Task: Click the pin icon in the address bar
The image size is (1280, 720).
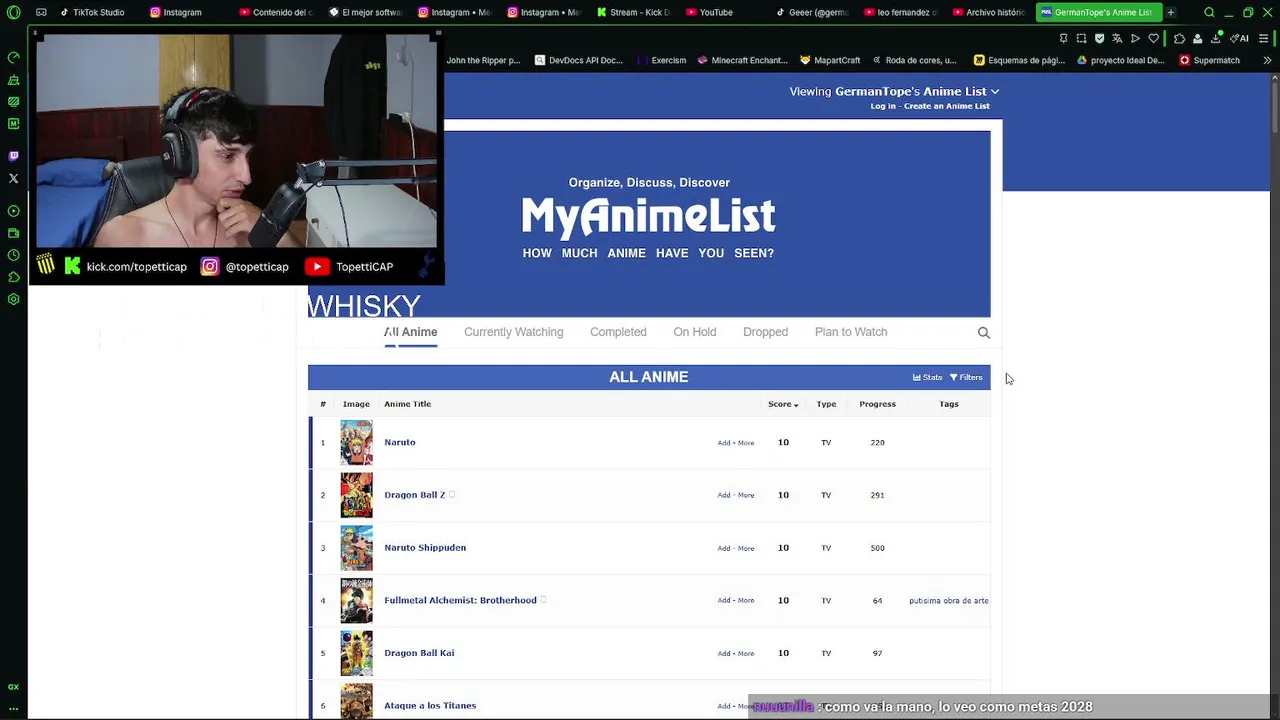Action: click(x=1063, y=38)
